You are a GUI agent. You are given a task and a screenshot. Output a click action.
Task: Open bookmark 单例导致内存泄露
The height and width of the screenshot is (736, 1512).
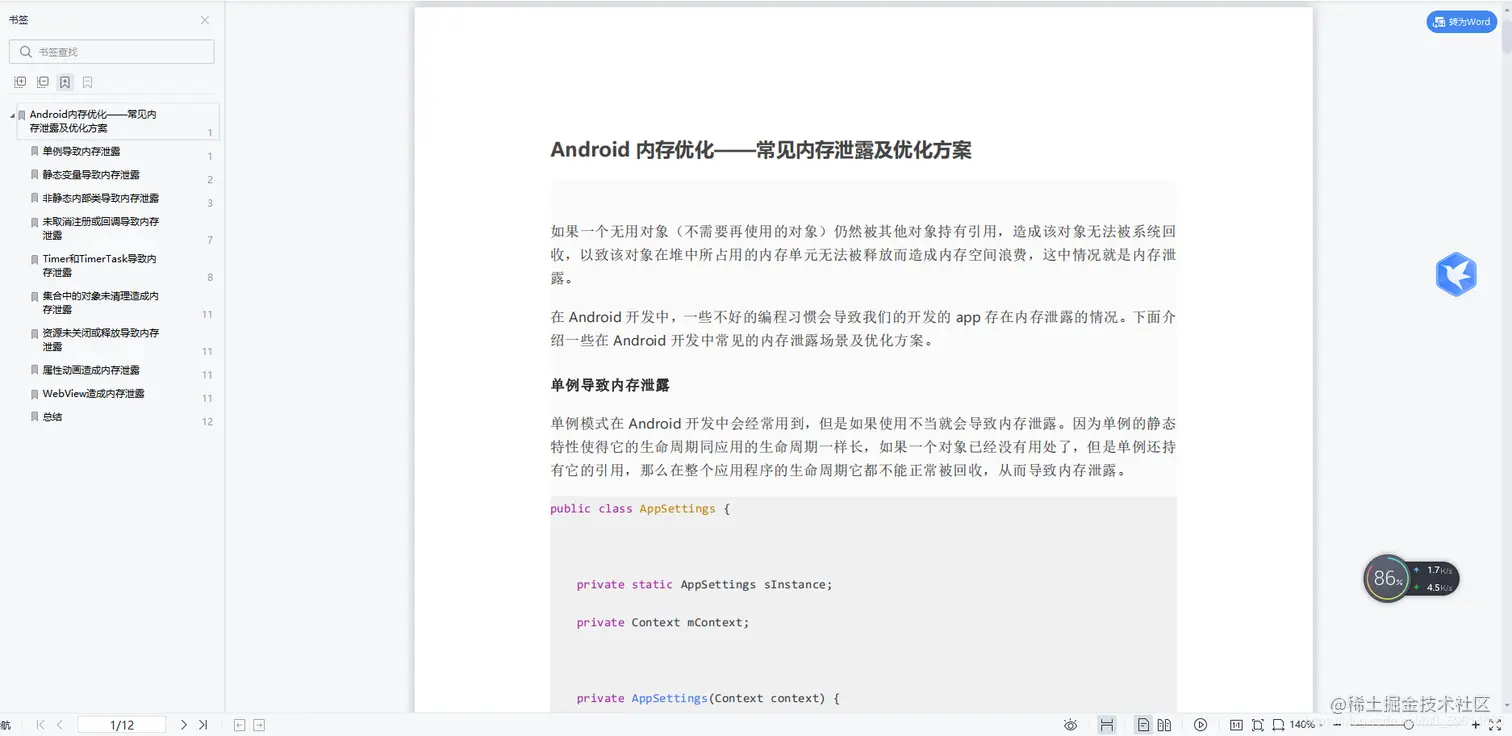tap(81, 151)
